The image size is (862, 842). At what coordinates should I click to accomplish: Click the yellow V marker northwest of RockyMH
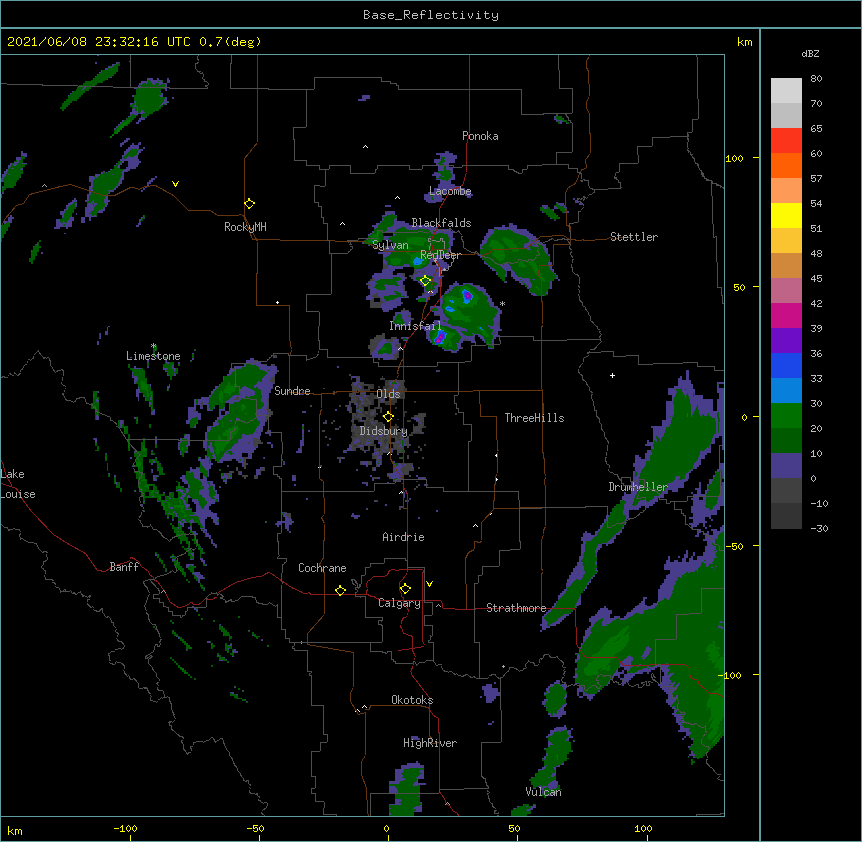point(175,184)
